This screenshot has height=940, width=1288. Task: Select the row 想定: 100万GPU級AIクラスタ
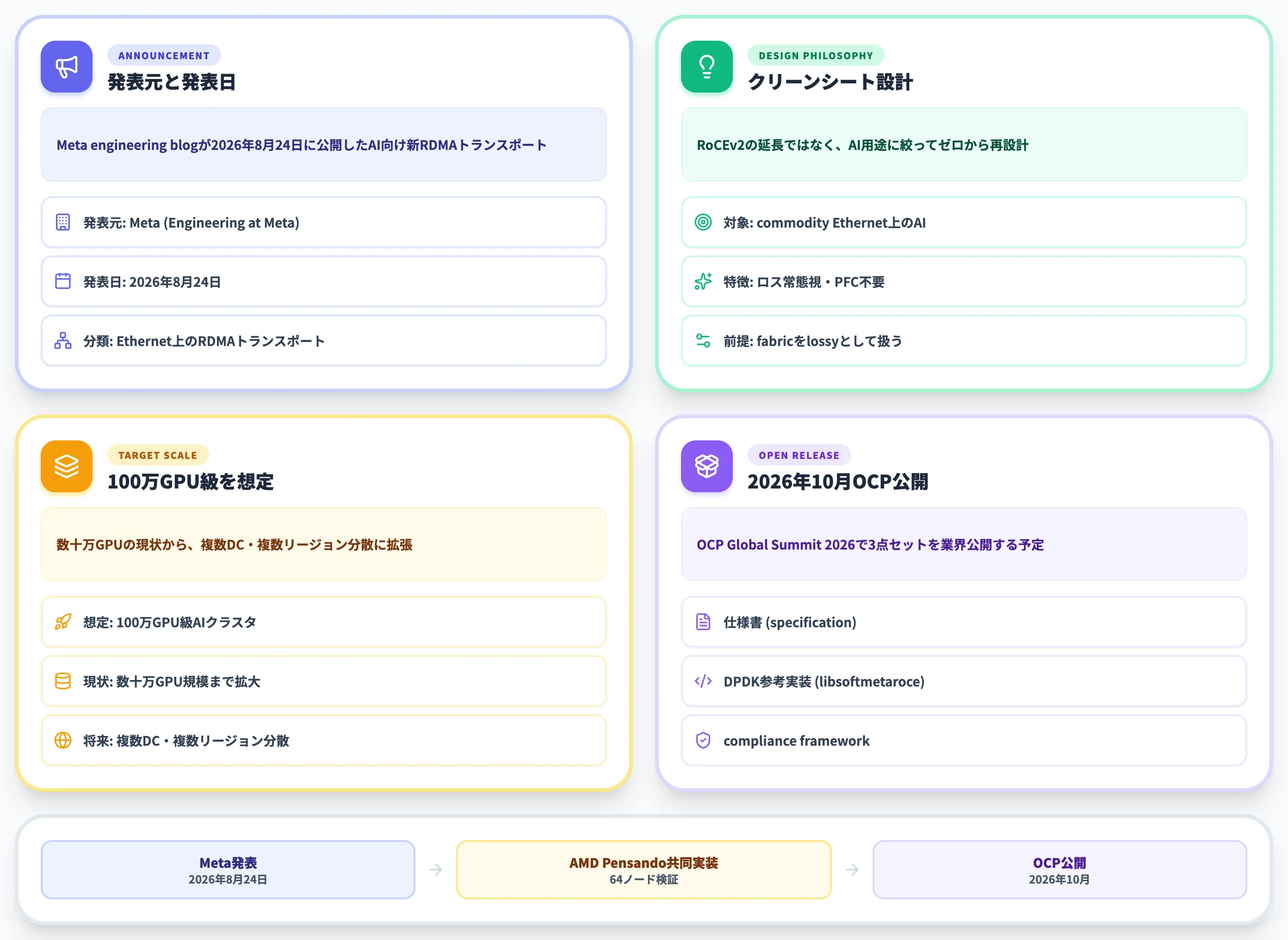[324, 622]
